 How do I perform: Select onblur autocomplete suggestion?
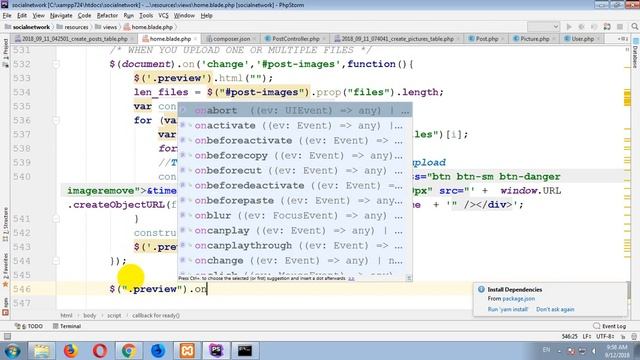click(x=295, y=216)
